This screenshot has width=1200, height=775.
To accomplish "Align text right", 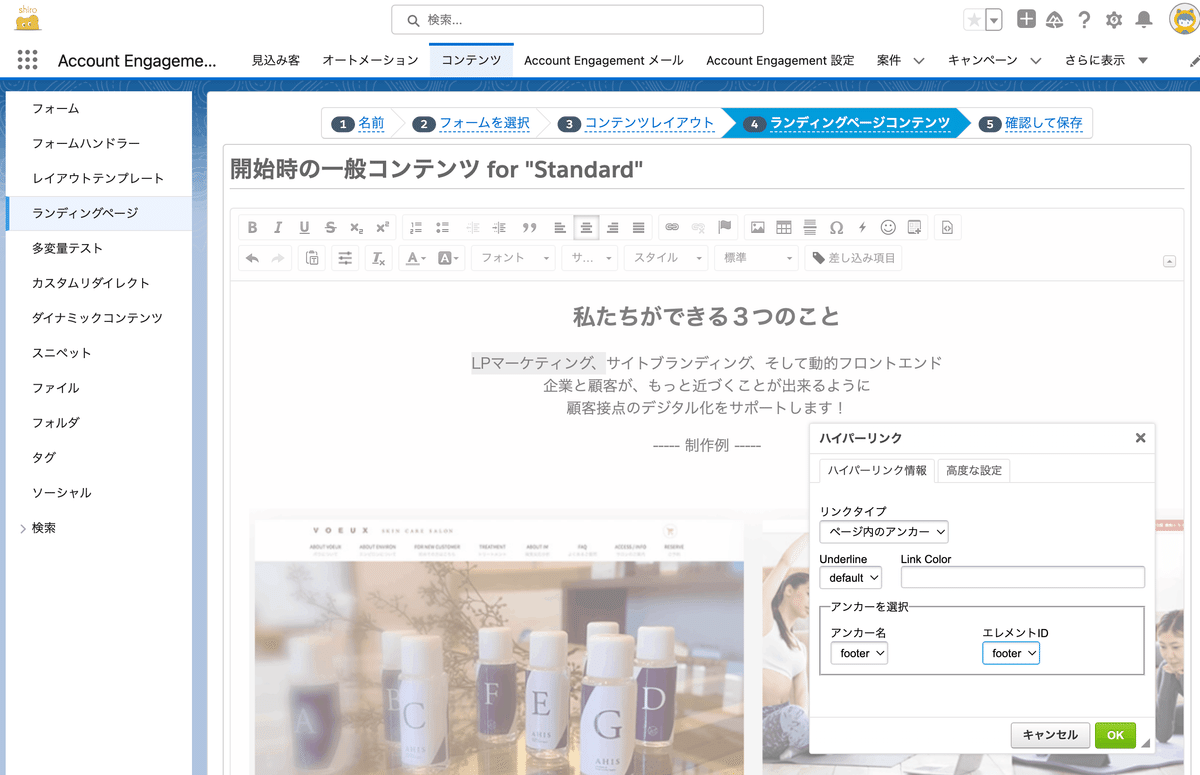I will (613, 227).
